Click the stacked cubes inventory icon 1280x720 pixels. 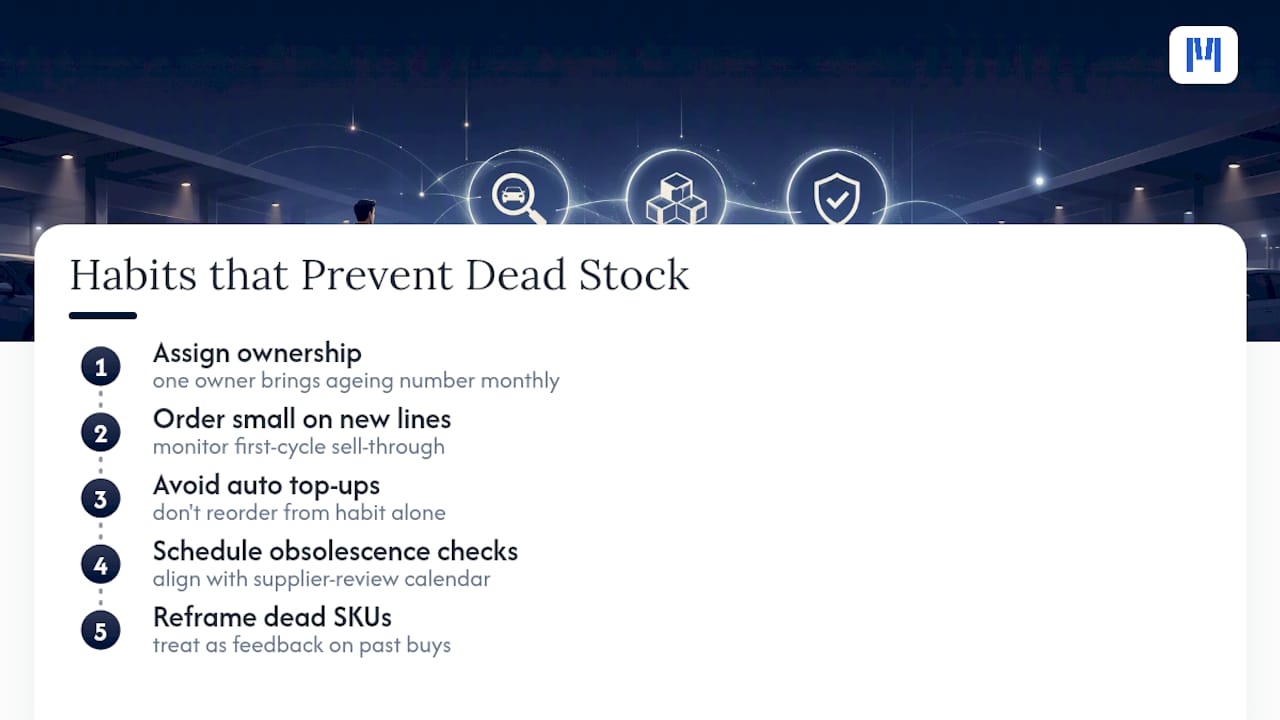(x=676, y=198)
